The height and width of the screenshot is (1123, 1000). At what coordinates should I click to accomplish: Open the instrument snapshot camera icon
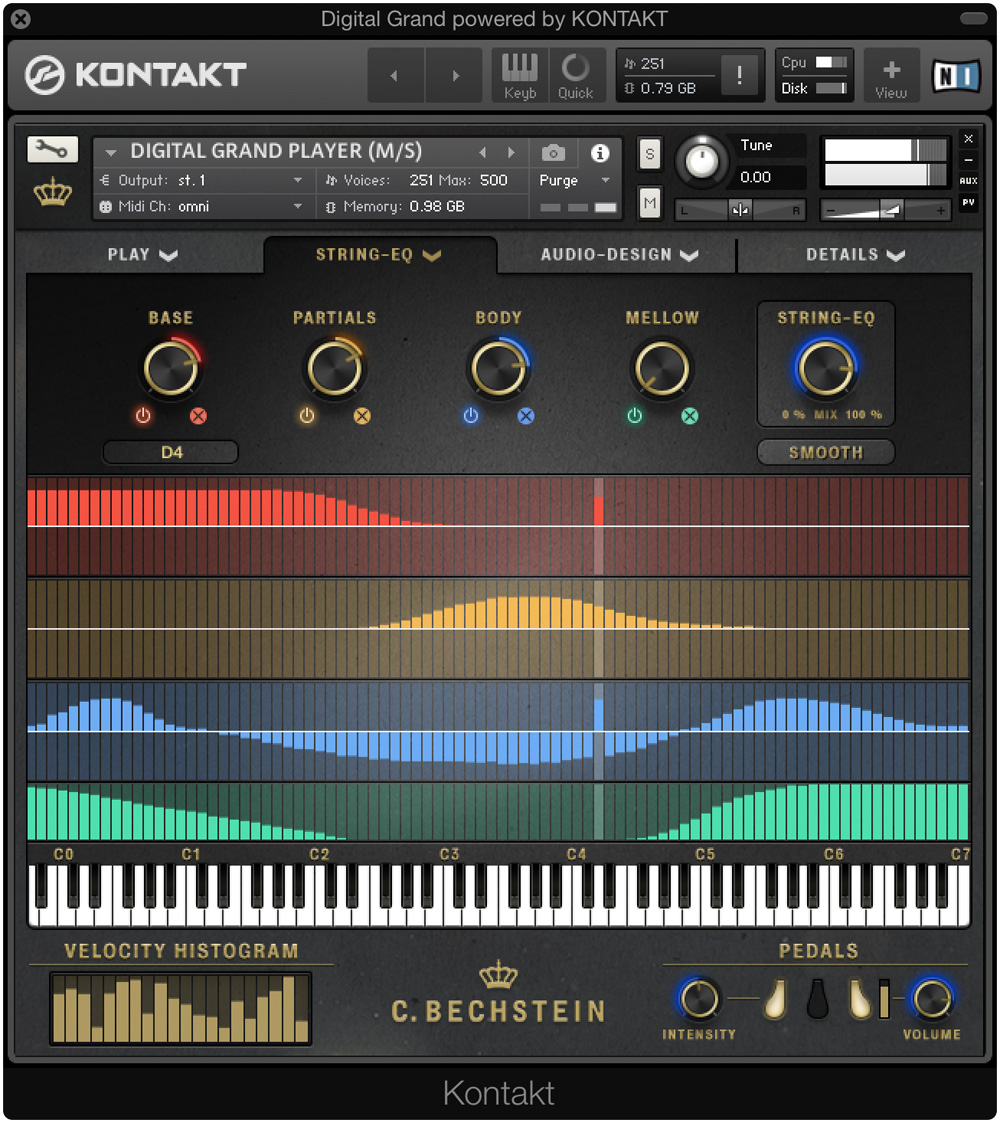coord(554,154)
